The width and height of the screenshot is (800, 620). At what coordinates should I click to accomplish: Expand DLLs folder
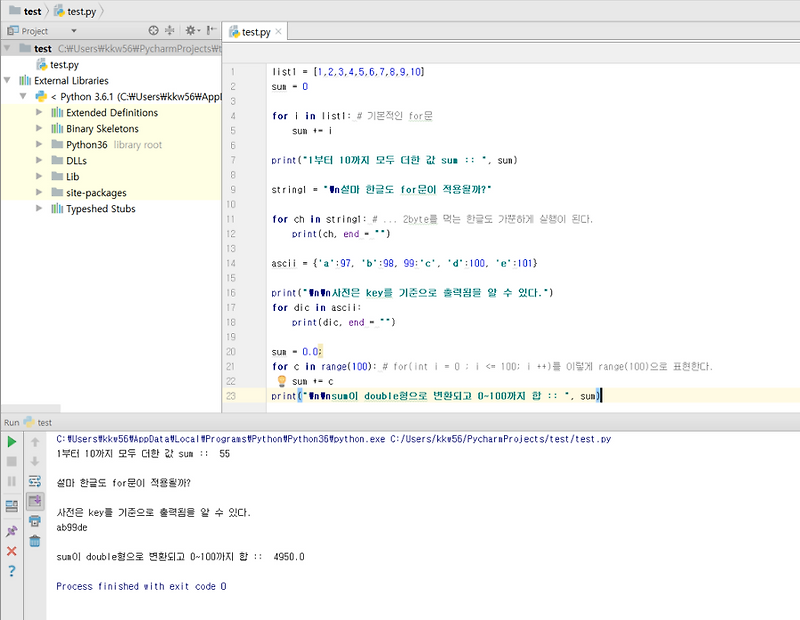39,160
